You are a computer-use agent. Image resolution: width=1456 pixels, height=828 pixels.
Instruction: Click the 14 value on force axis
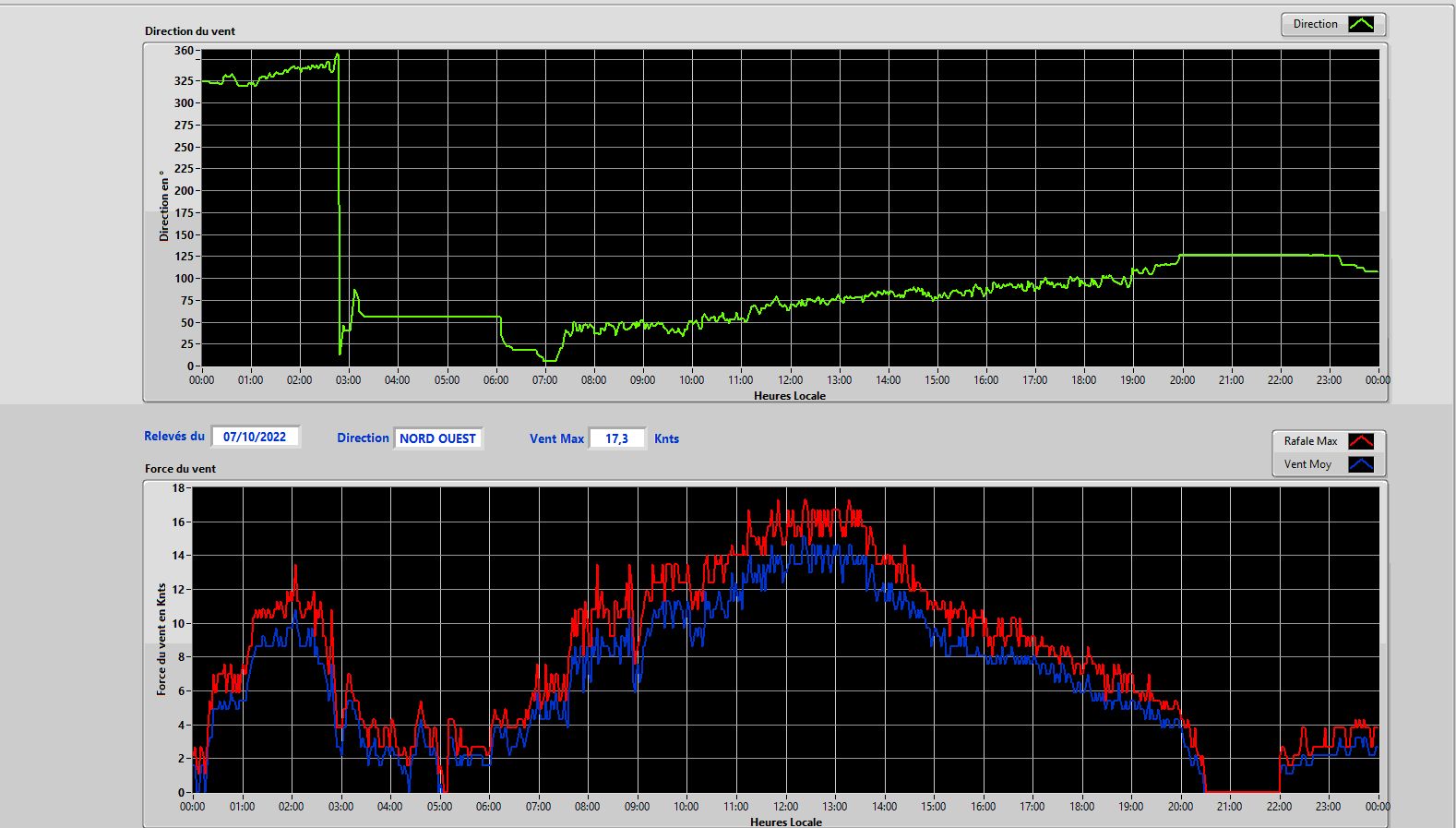coord(178,556)
